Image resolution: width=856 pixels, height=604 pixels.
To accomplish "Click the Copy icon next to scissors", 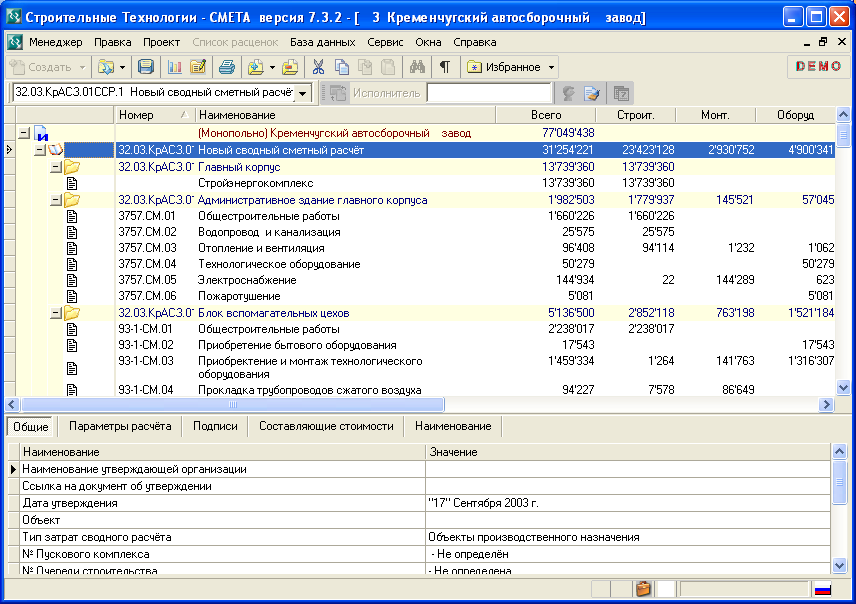I will pyautogui.click(x=343, y=67).
